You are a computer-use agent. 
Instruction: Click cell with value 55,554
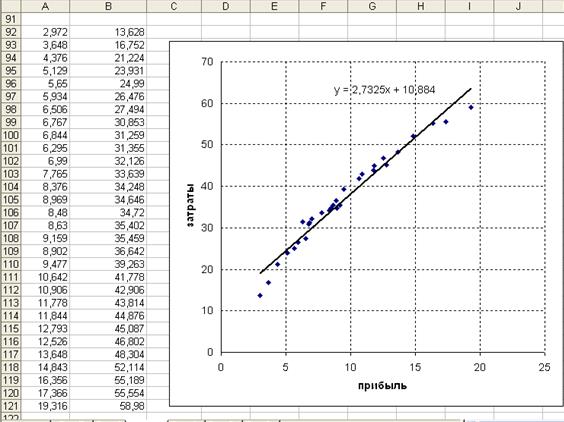(x=108, y=393)
